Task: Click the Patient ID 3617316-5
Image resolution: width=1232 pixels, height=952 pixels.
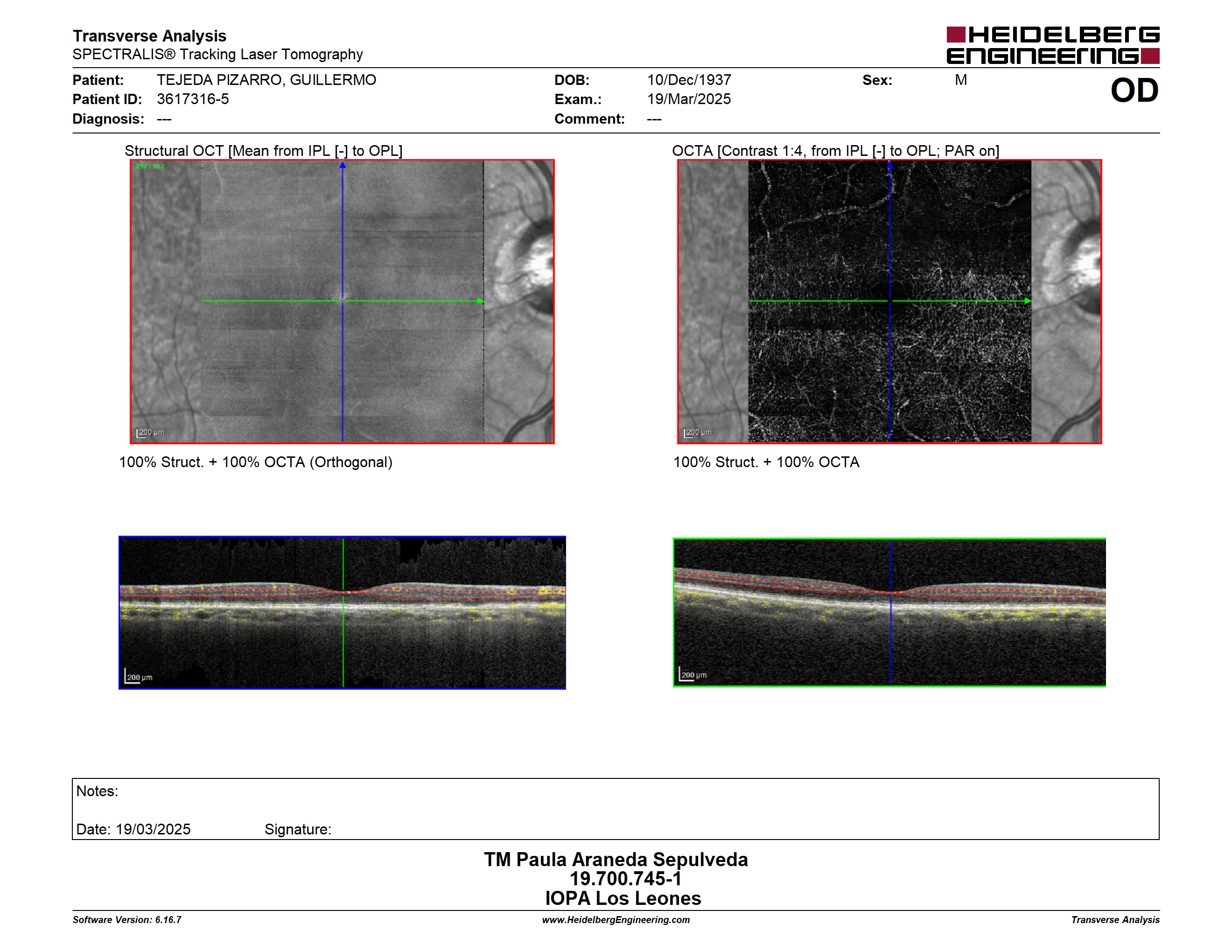Action: pyautogui.click(x=193, y=99)
